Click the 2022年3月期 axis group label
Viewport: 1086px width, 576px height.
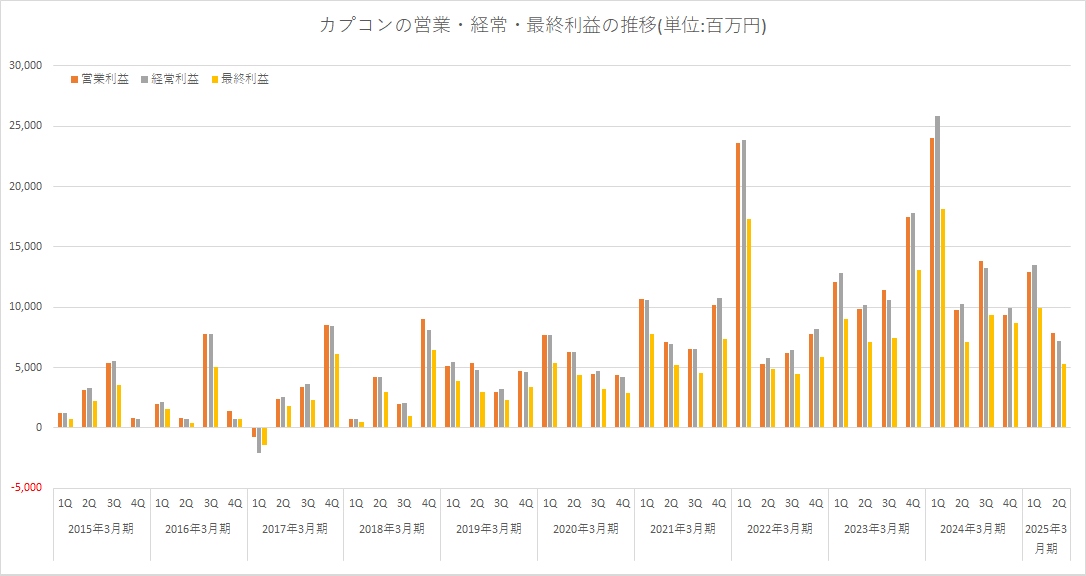coord(780,529)
